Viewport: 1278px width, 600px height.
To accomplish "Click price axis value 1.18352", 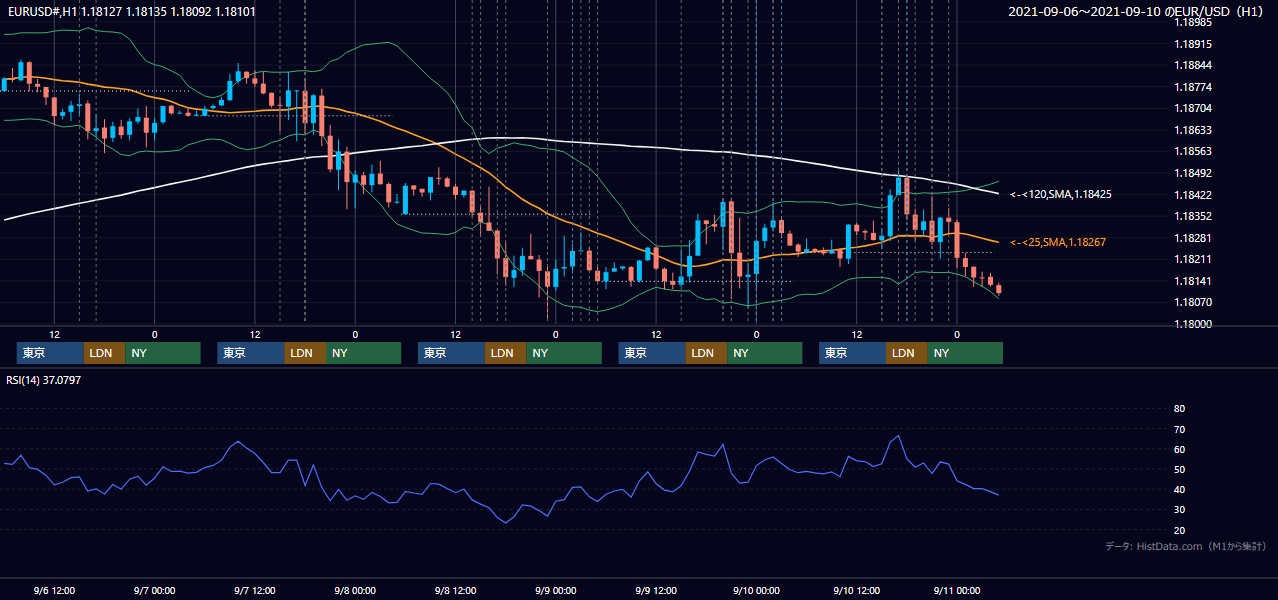I will tap(1192, 216).
